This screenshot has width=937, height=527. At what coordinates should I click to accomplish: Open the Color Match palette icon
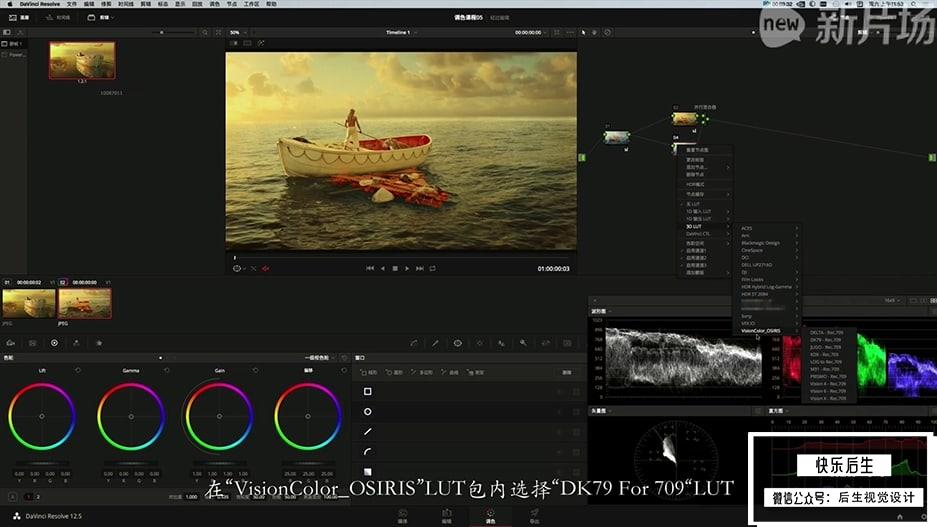click(x=32, y=343)
